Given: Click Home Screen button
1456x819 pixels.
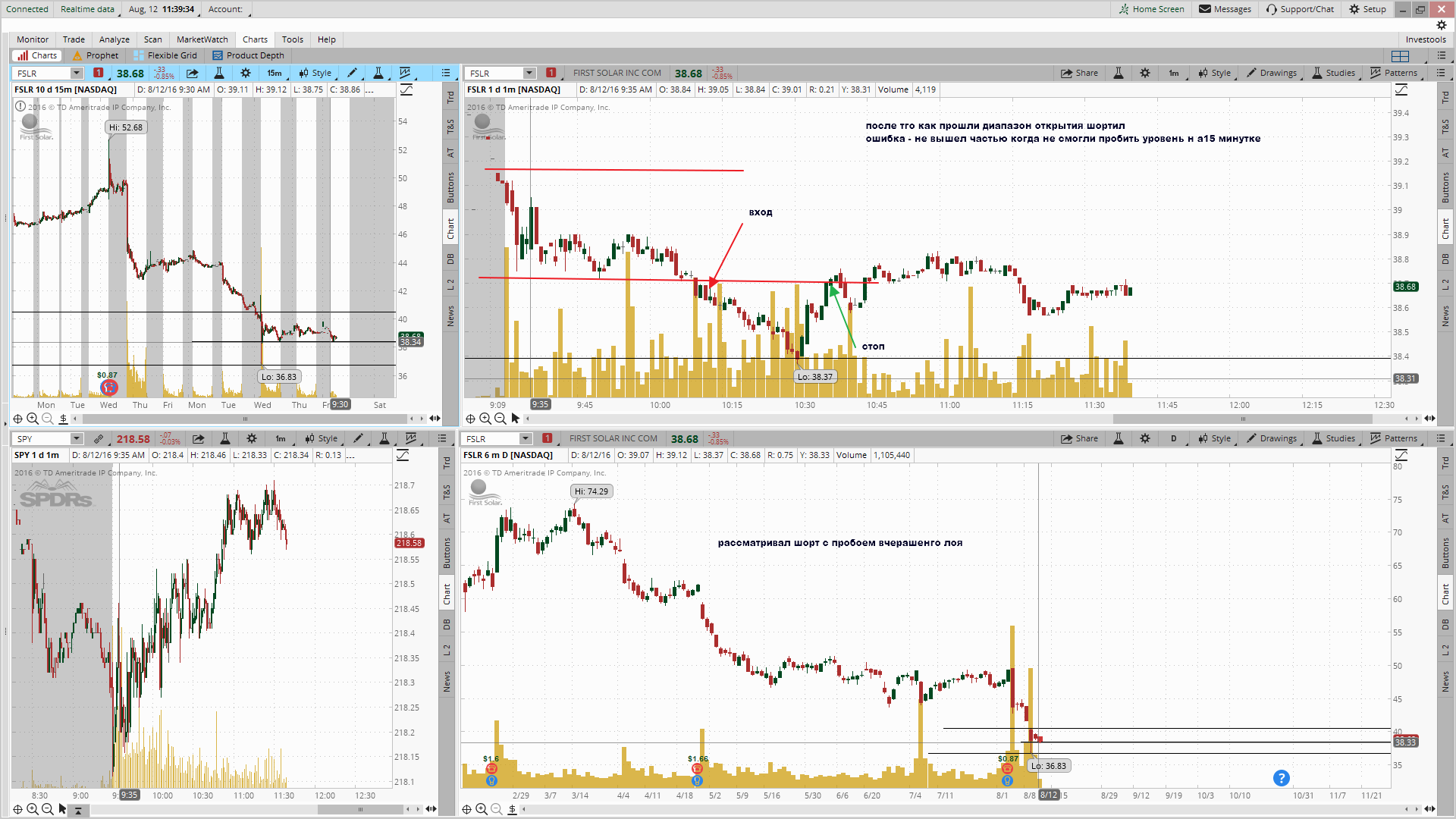Looking at the screenshot, I should (1152, 9).
